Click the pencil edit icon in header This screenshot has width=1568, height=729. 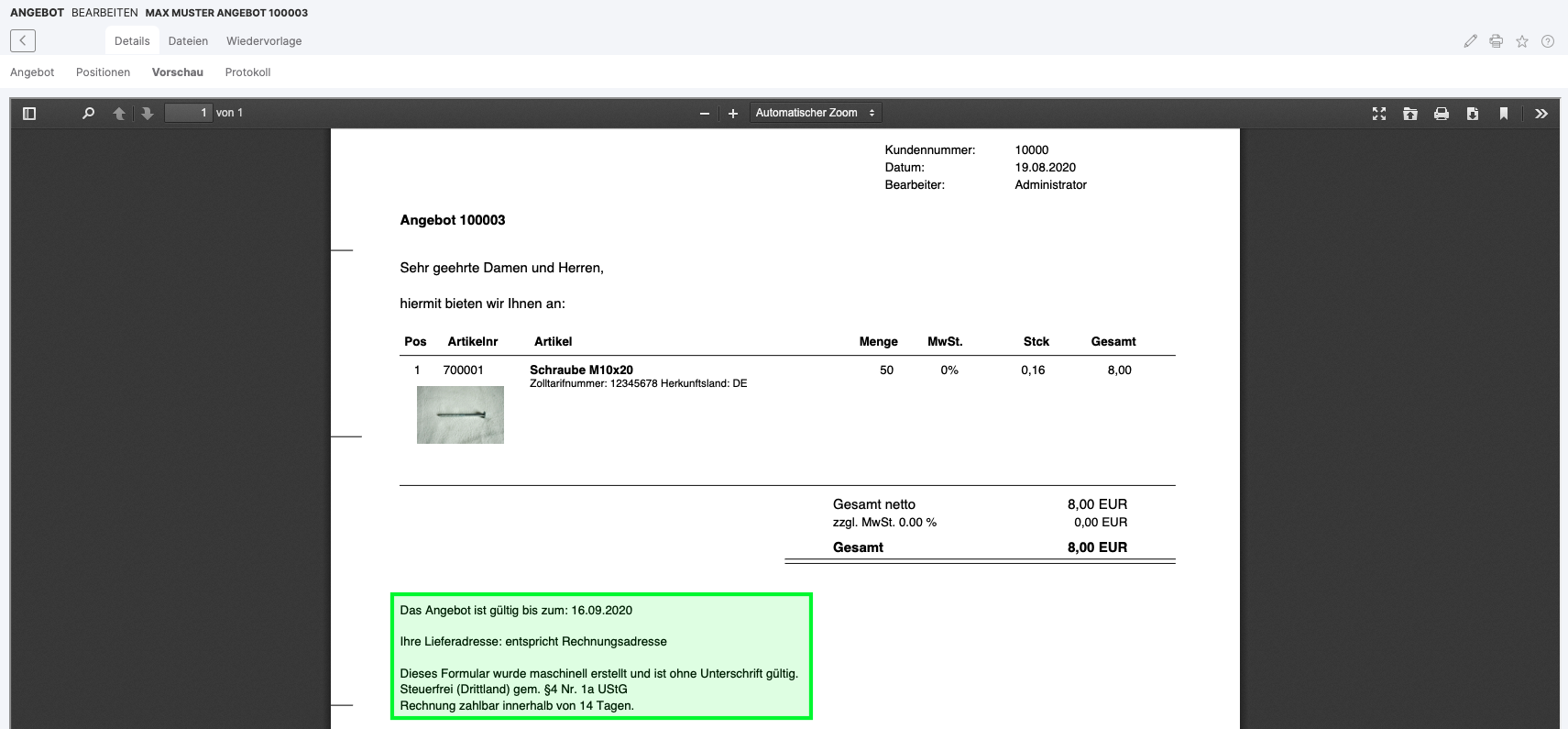click(1470, 41)
